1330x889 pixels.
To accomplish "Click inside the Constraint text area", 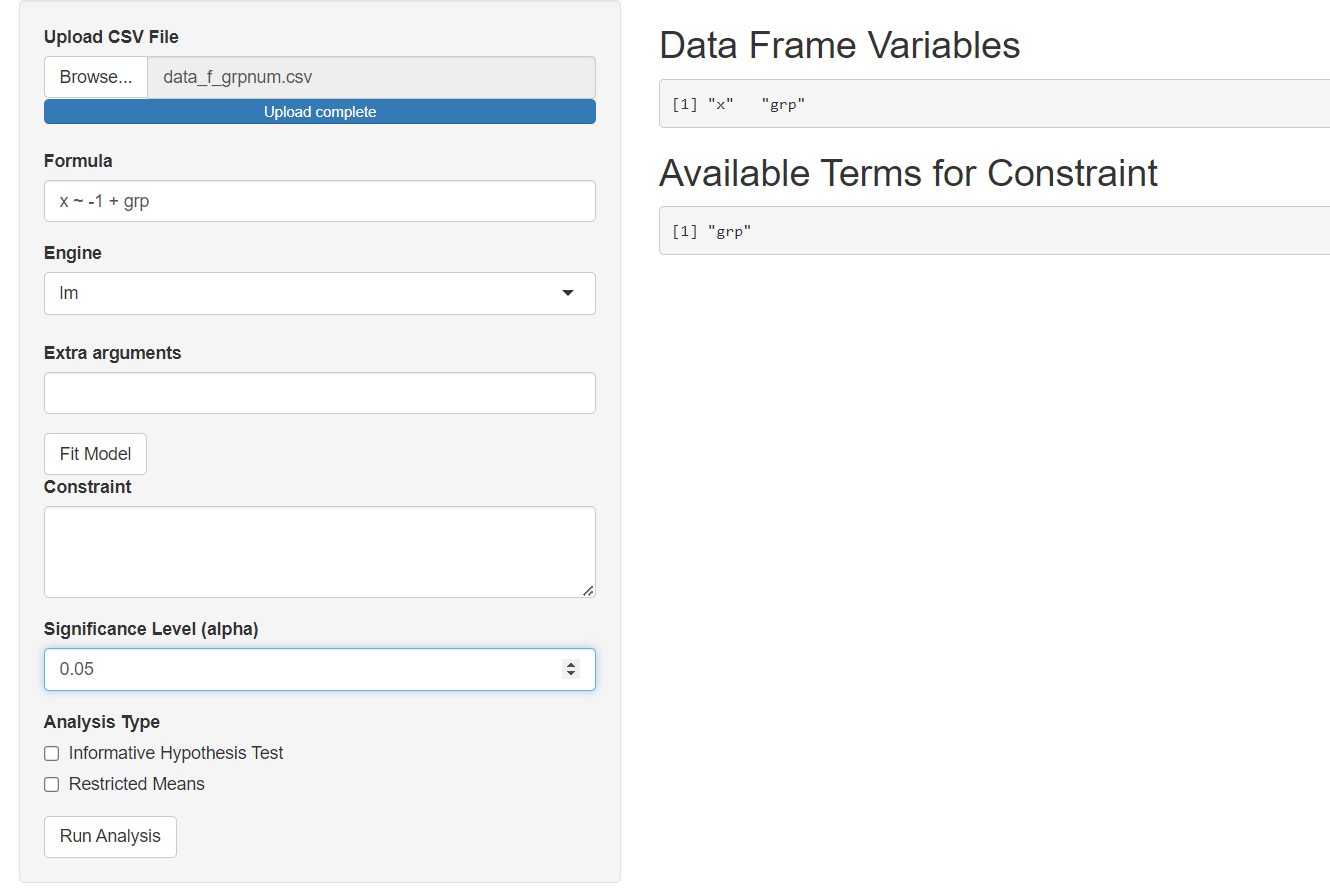I will coord(320,552).
